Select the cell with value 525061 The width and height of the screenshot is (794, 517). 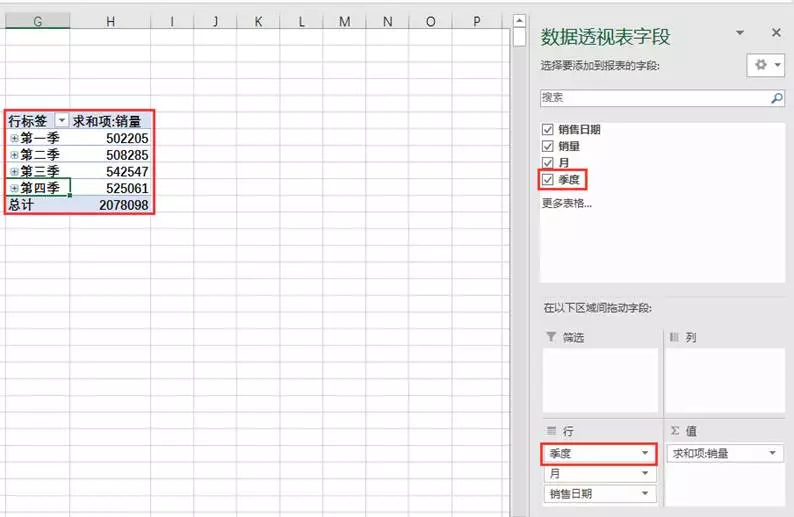(110, 188)
